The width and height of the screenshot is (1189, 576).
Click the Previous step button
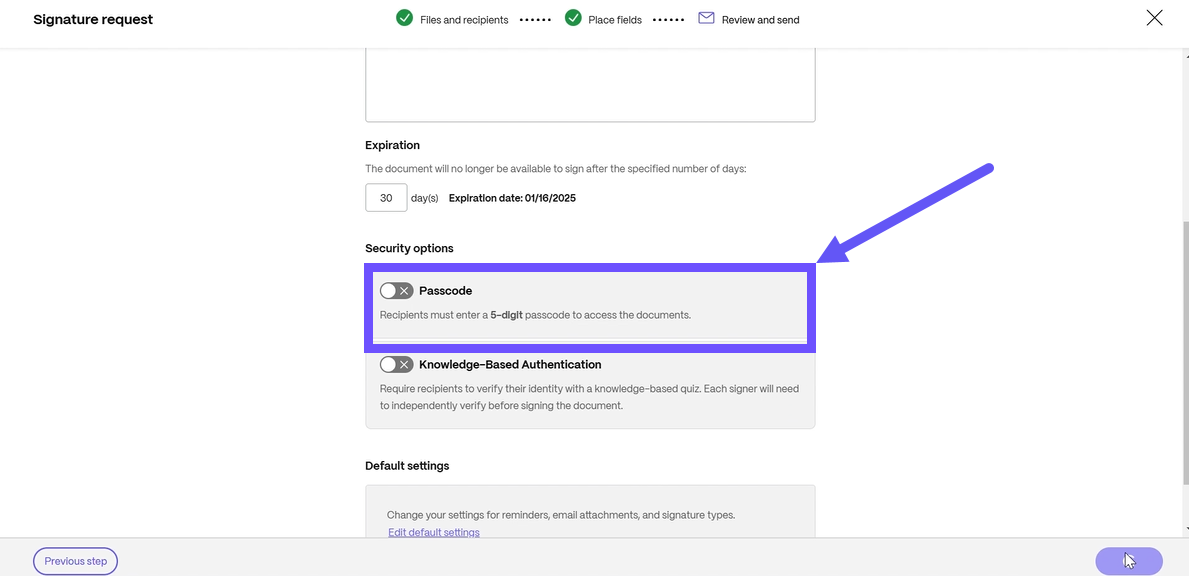pos(76,561)
